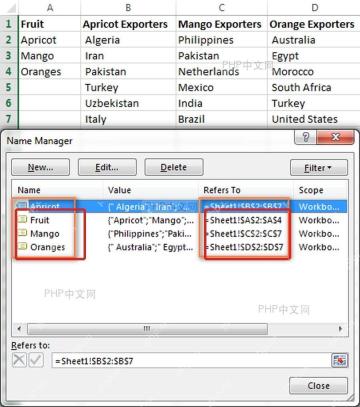The image size is (360, 407).
Task: Click cell United States
Action: tap(314, 119)
